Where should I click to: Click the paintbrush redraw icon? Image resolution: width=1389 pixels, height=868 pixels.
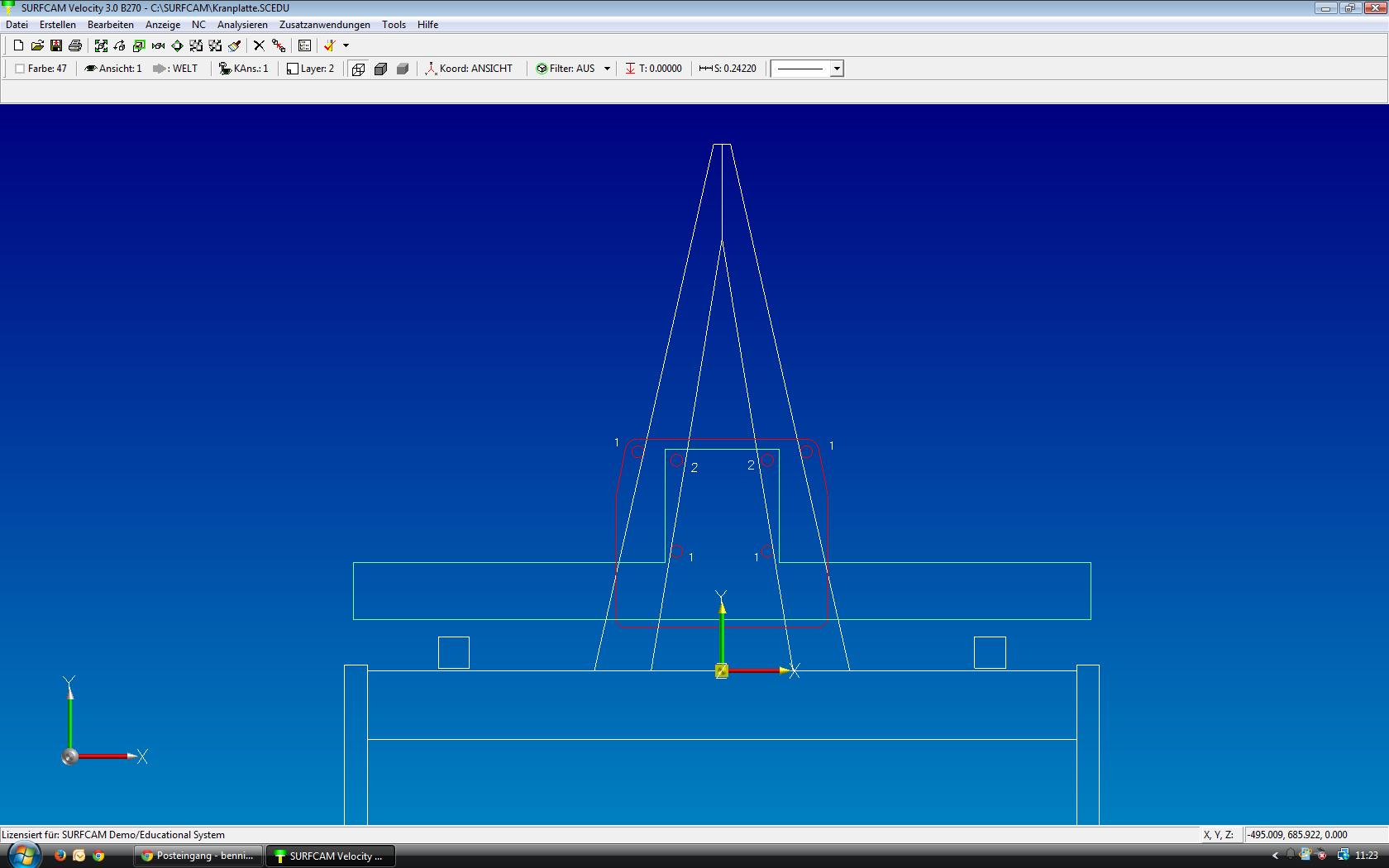coord(235,45)
